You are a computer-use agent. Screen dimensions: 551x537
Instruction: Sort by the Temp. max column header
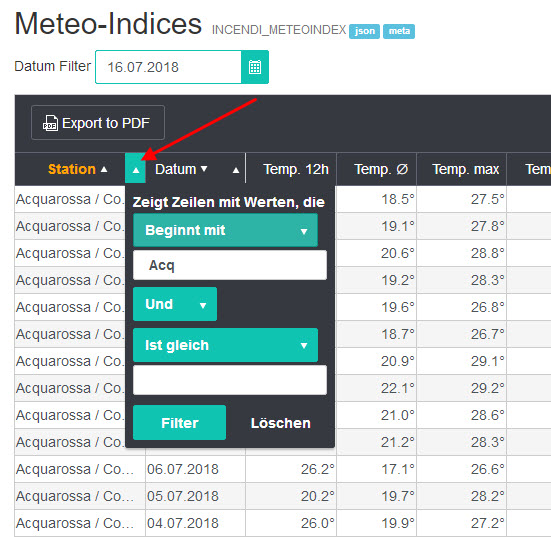click(x=465, y=169)
